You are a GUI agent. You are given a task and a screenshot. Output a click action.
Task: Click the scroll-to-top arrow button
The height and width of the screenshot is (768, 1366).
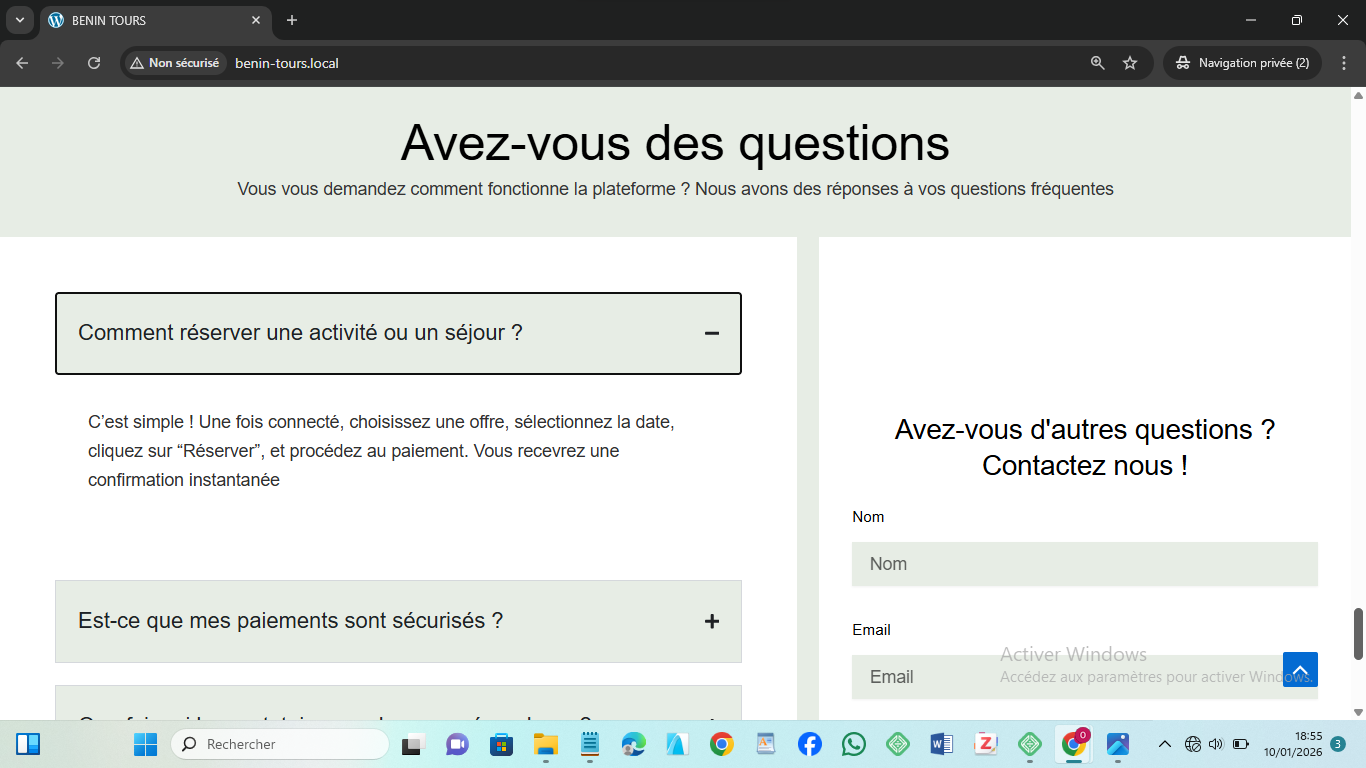(x=1300, y=669)
